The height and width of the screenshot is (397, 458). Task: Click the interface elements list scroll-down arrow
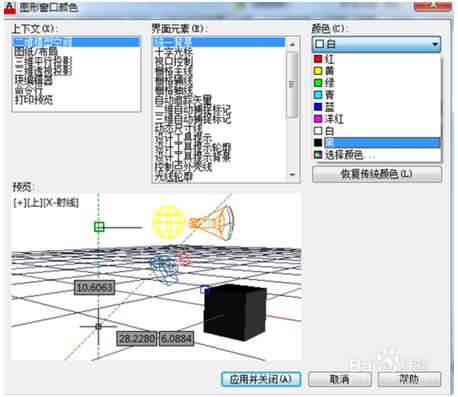click(292, 174)
